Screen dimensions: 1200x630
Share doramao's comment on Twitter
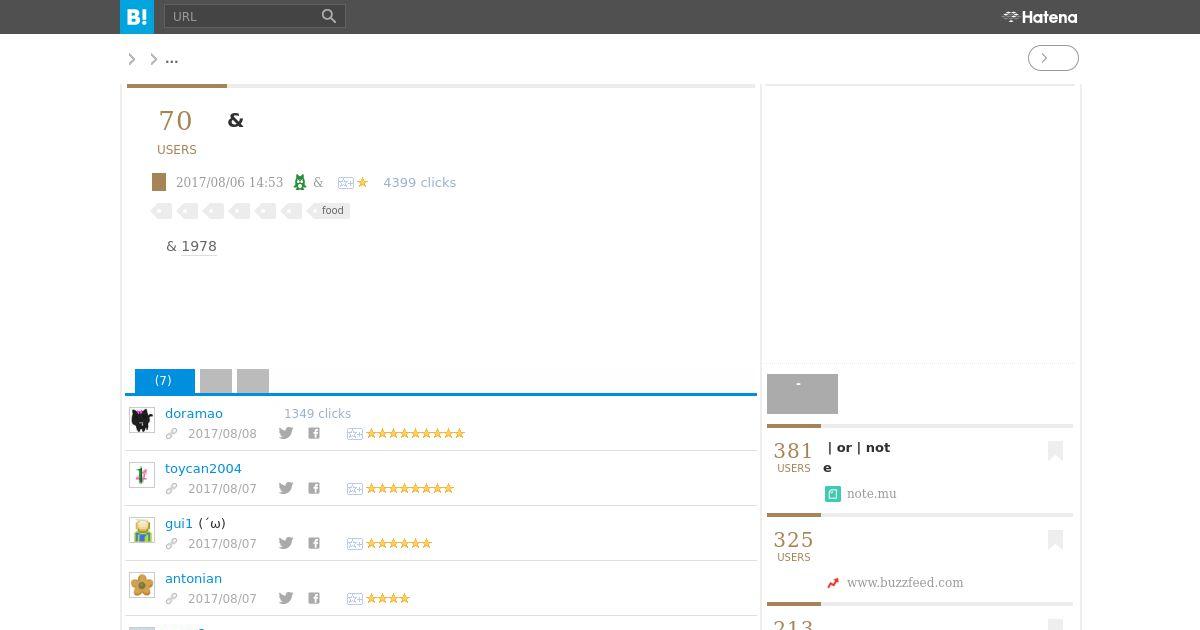pos(286,433)
